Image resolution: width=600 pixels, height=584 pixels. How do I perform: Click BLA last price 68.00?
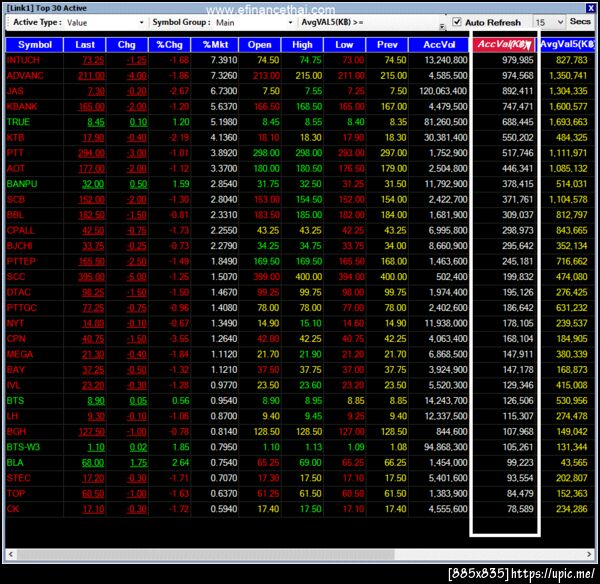pos(93,463)
